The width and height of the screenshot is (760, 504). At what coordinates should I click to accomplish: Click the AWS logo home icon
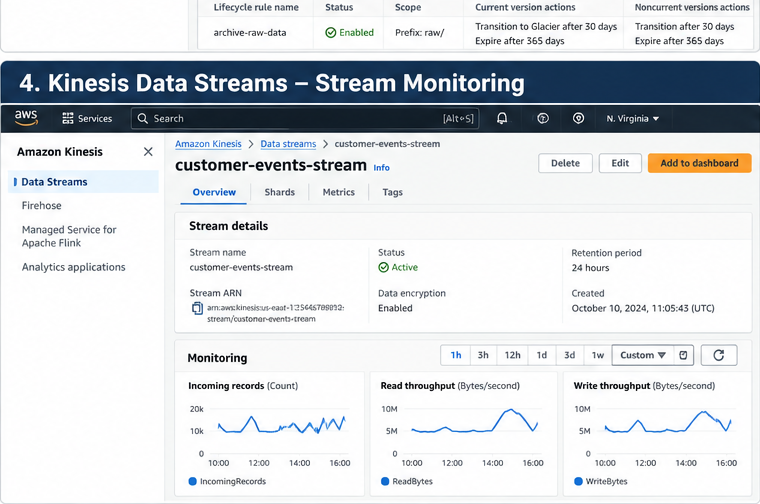click(26, 118)
